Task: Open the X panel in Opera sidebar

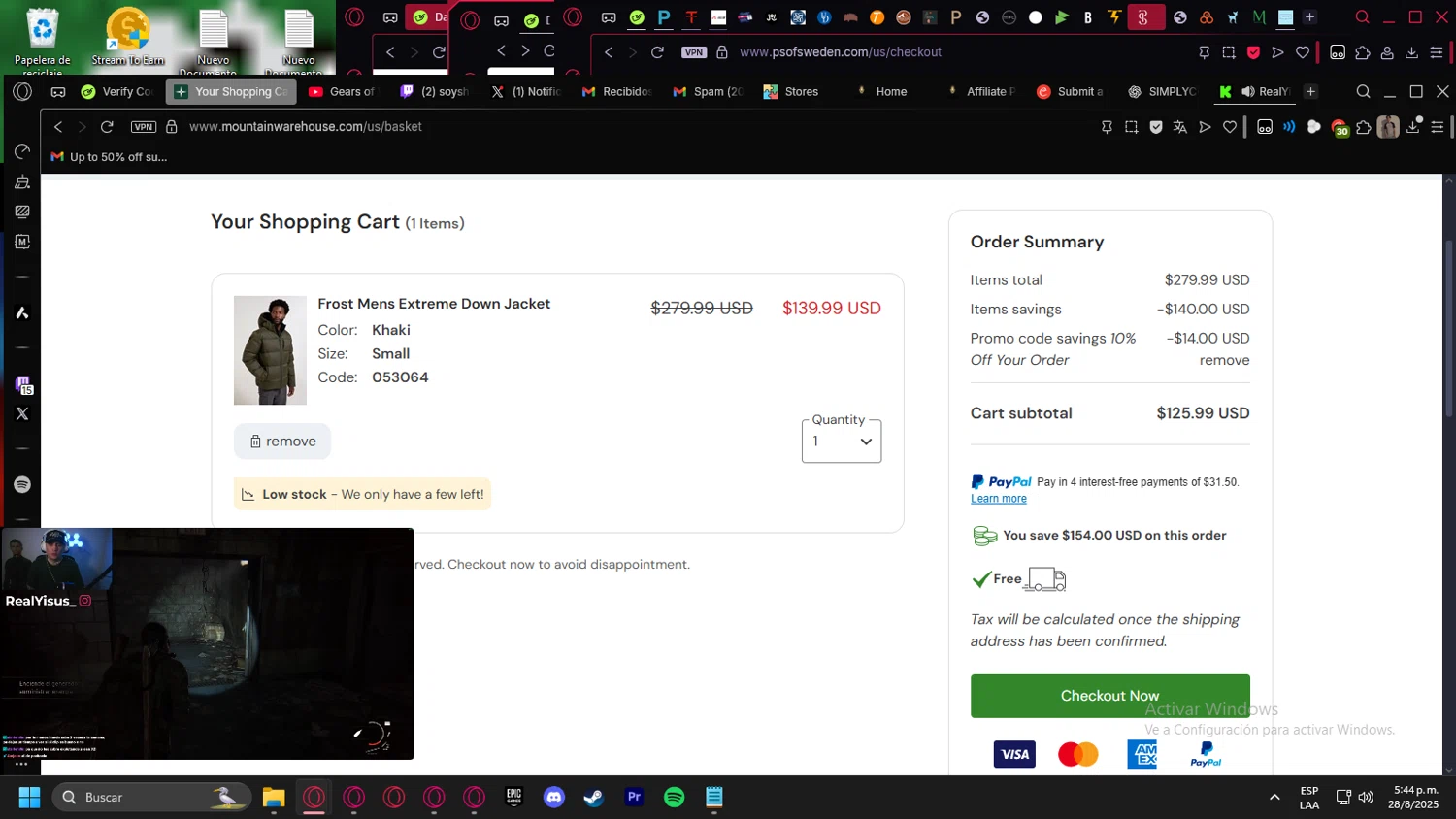Action: 22,413
